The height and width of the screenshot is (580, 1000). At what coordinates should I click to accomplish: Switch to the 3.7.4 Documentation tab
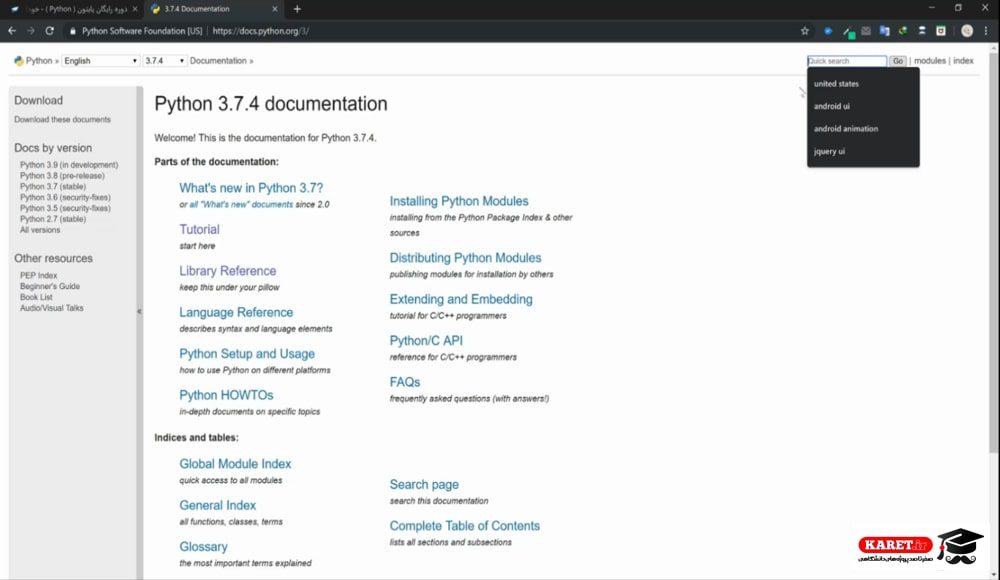click(x=215, y=9)
